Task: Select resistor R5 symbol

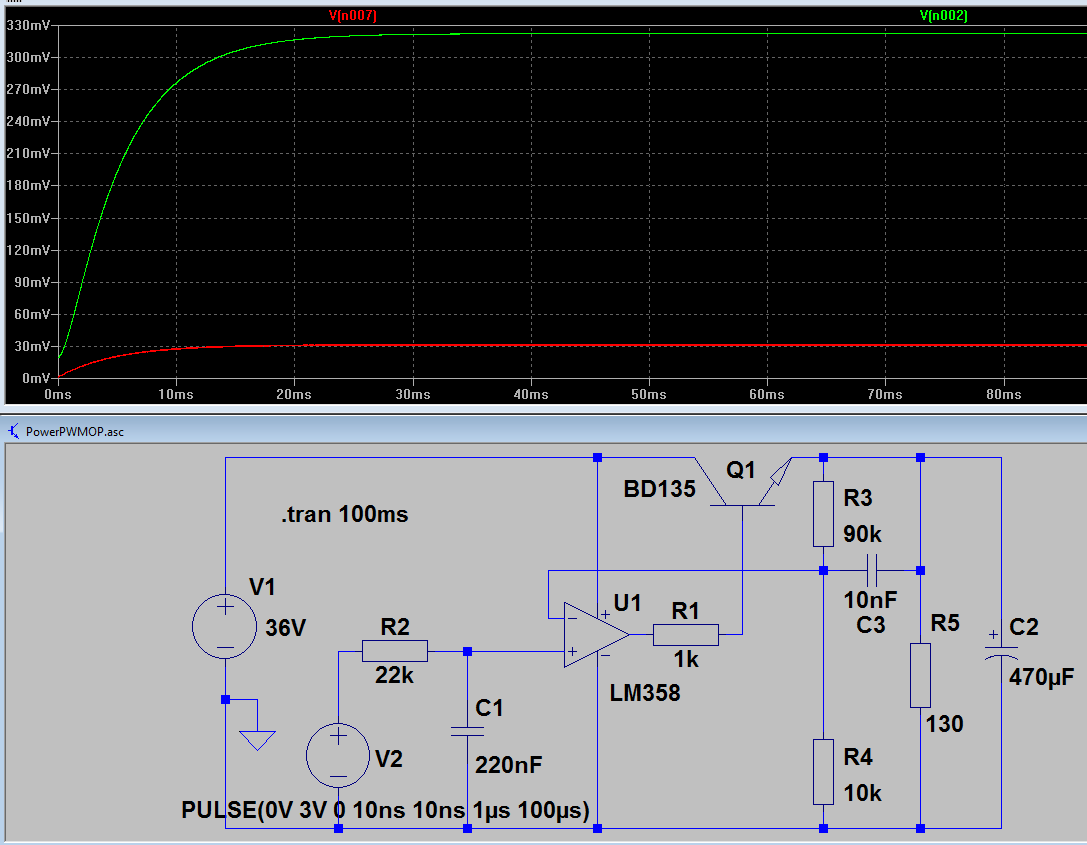Action: tap(920, 675)
